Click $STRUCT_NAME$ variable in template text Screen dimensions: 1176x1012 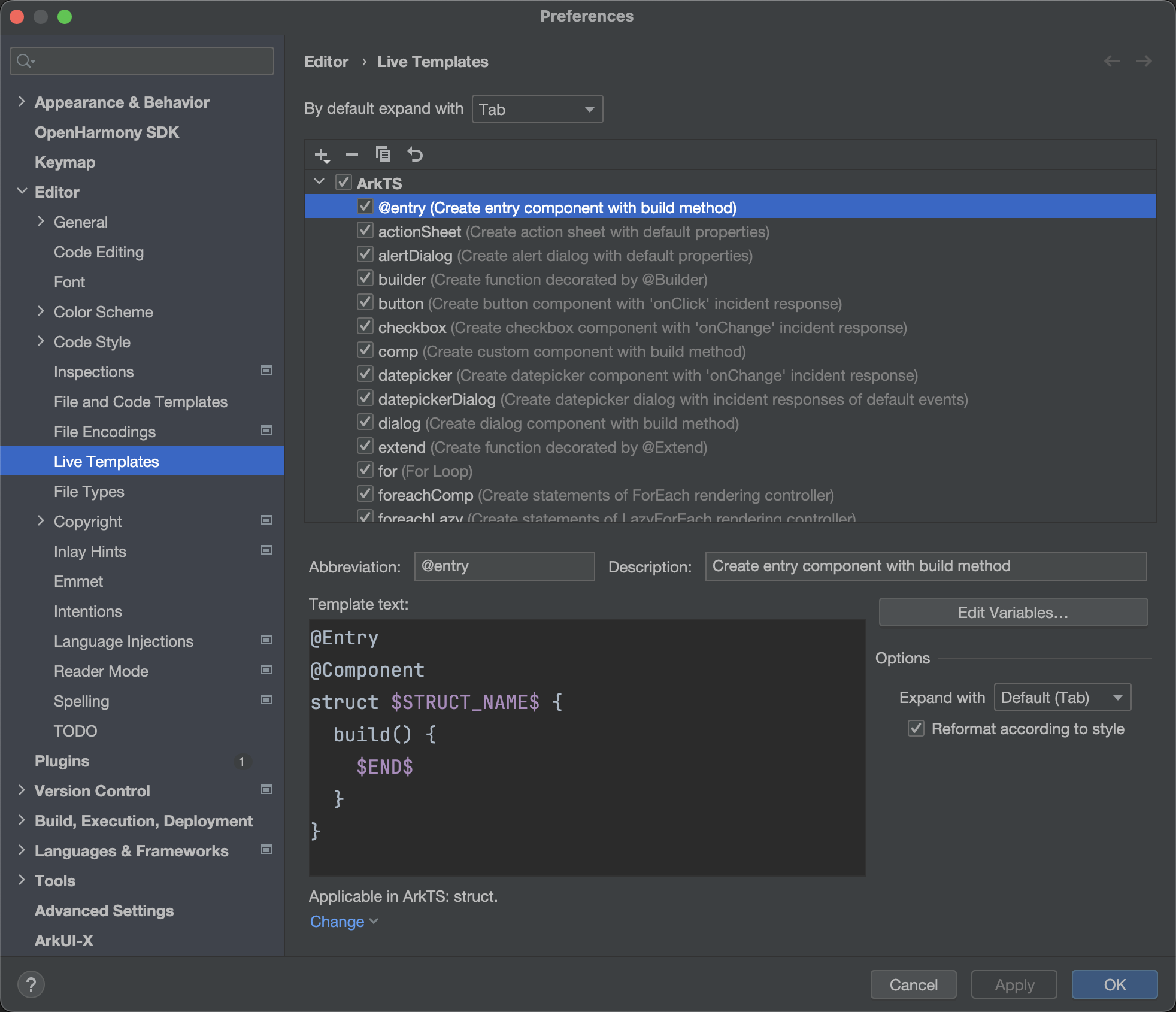tap(465, 702)
